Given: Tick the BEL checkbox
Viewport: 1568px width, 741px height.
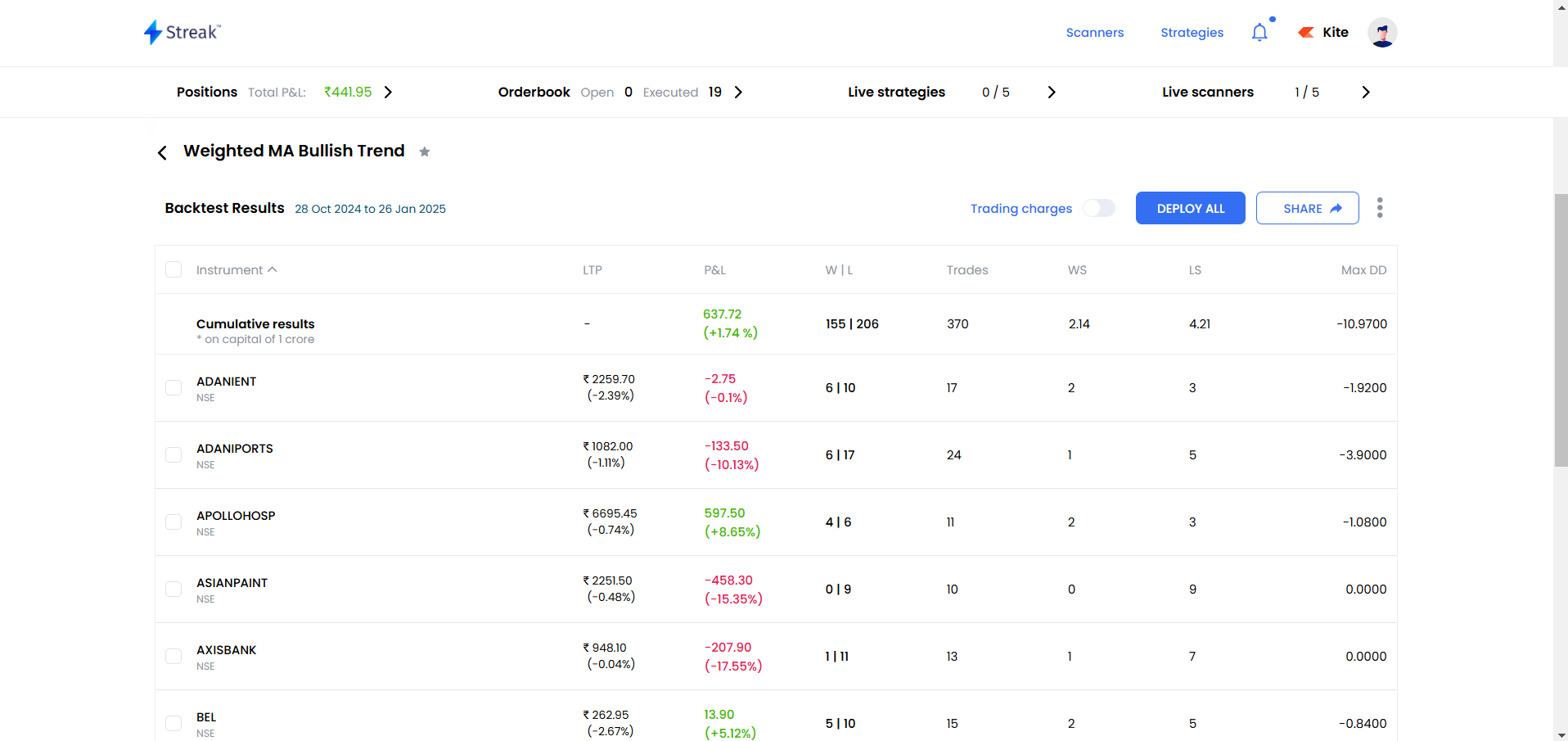Looking at the screenshot, I should (x=173, y=723).
